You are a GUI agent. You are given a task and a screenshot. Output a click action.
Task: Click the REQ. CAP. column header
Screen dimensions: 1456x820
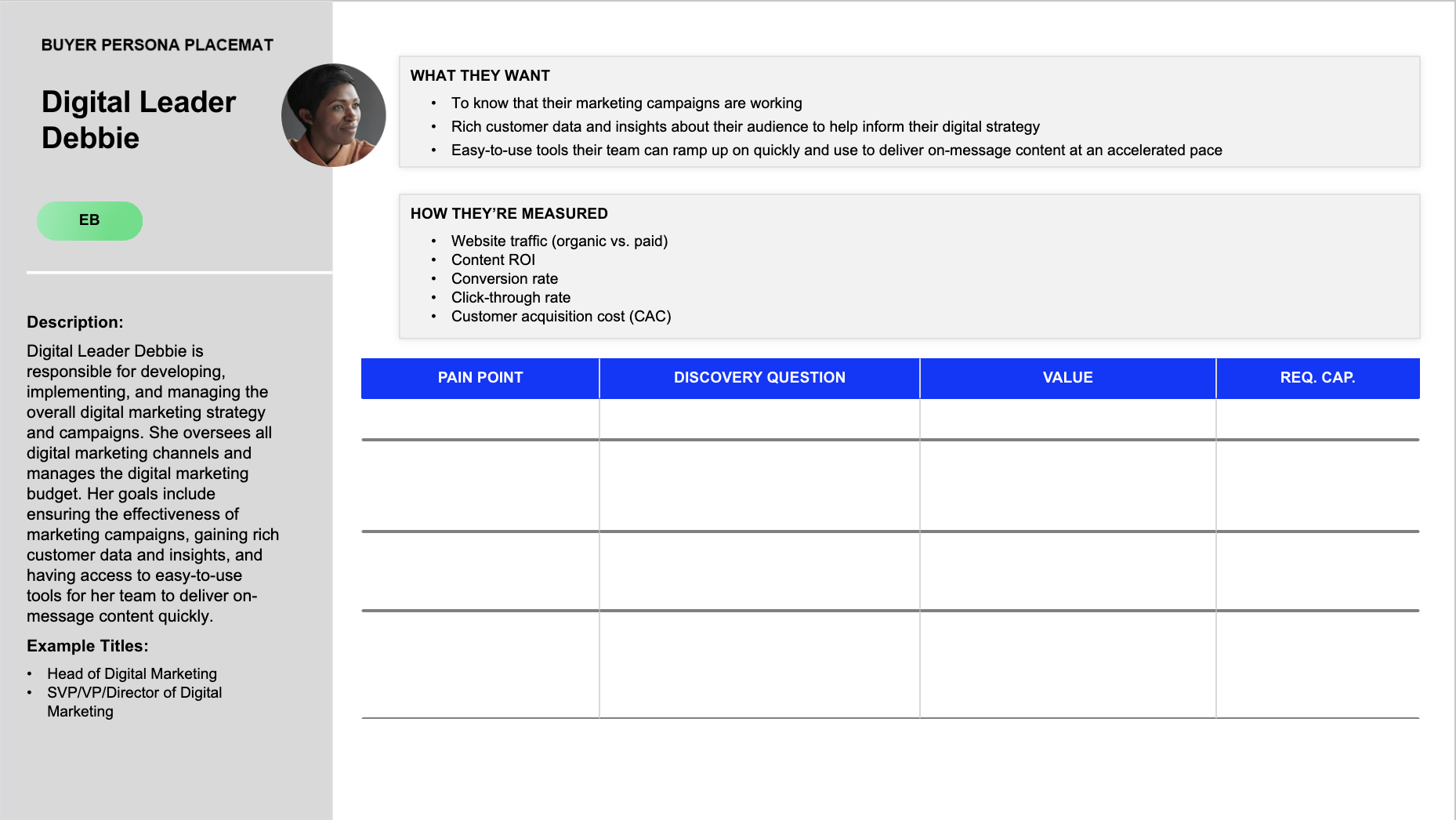tap(1317, 377)
